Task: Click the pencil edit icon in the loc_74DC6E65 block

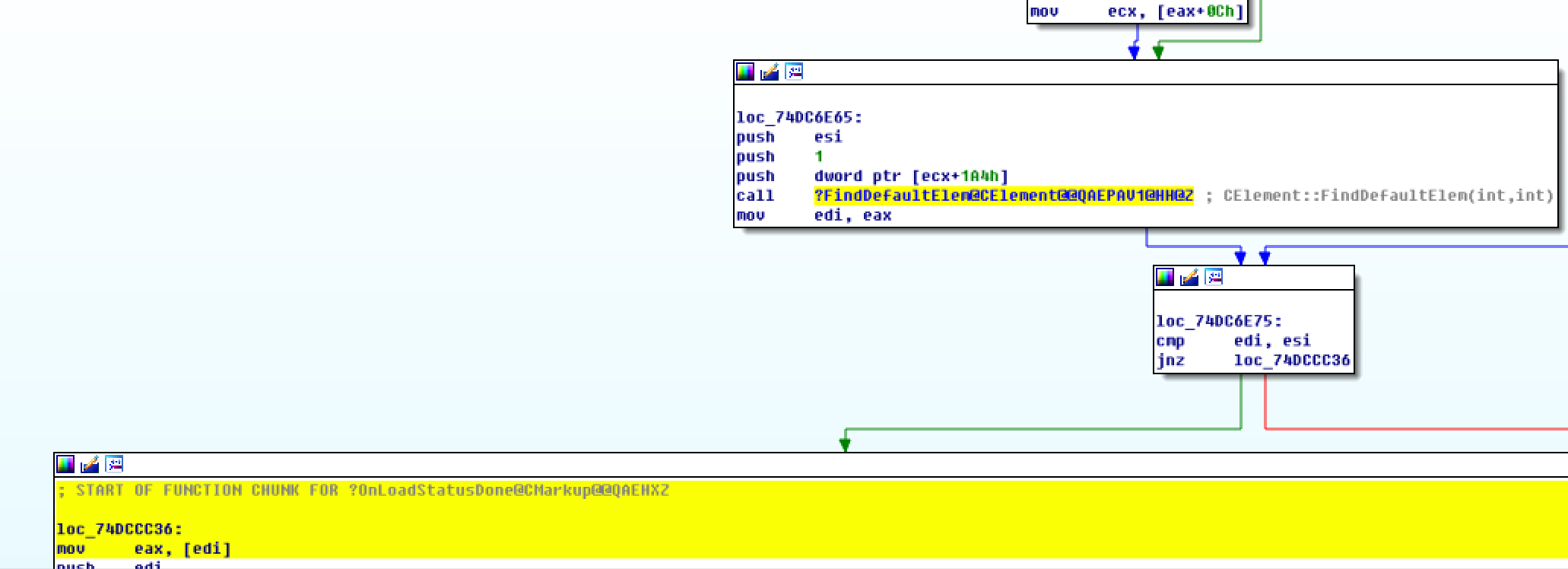Action: point(770,72)
